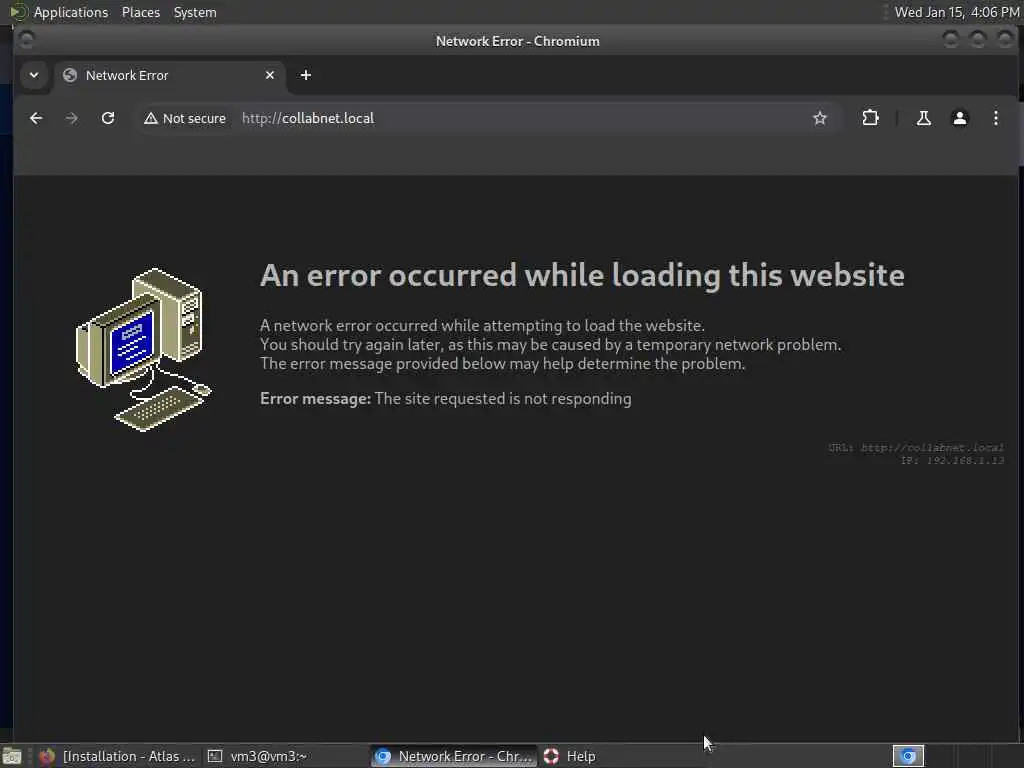Open a new tab with plus button
1024x768 pixels.
(306, 75)
